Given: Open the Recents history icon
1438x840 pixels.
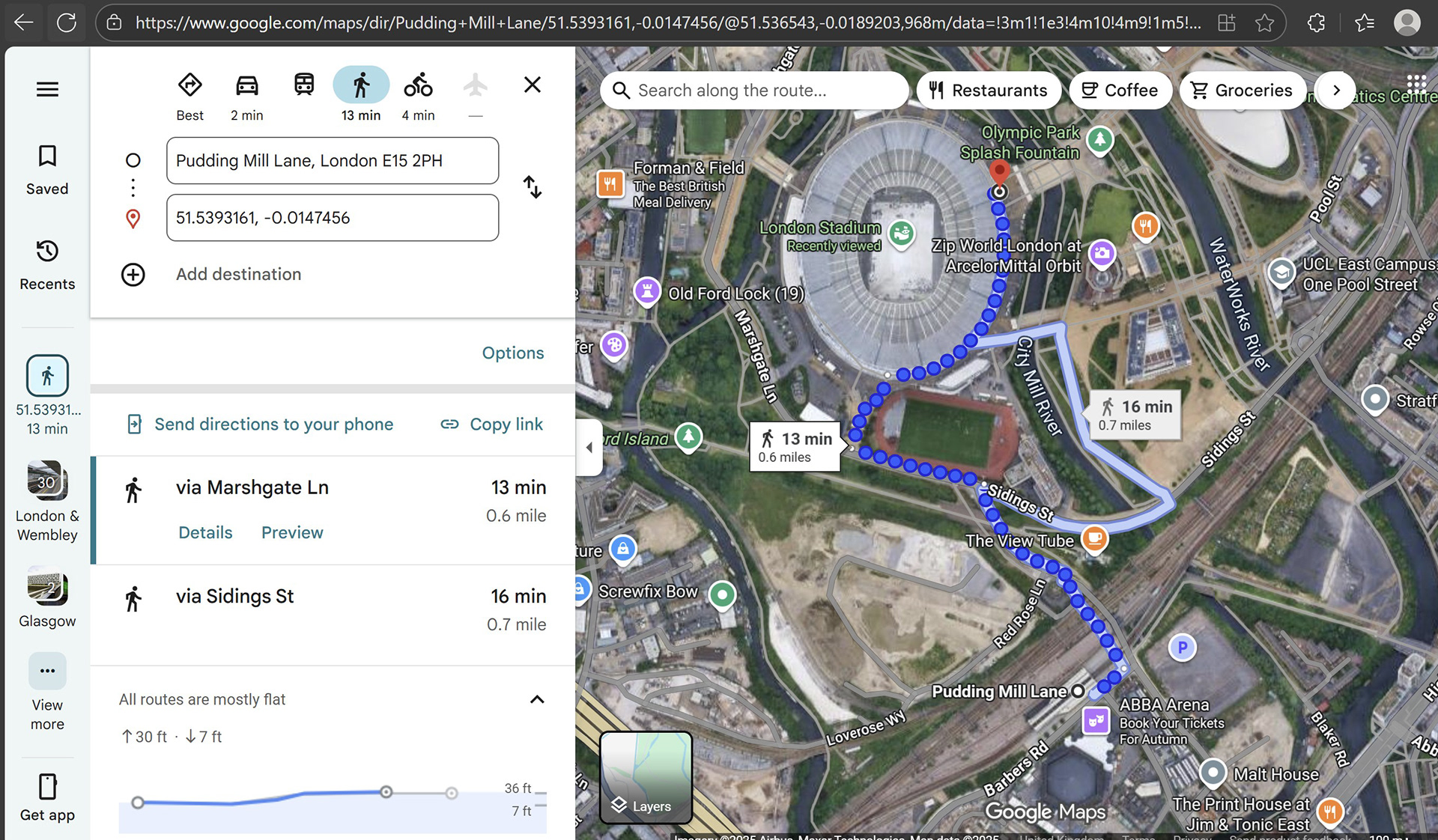Looking at the screenshot, I should point(47,251).
